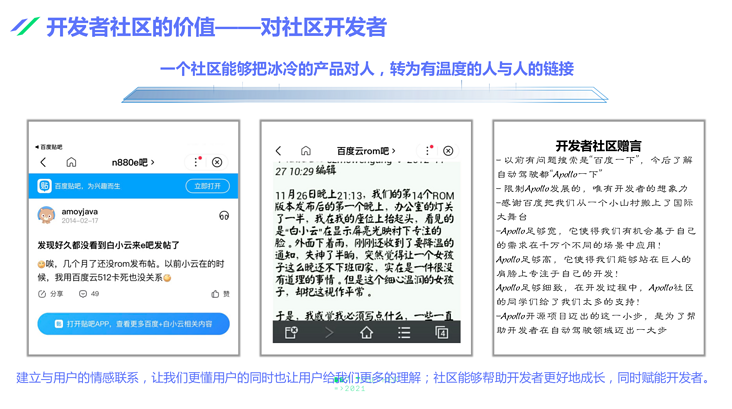This screenshot has height=409, width=732.
Task: Open the tabs counter icon showing 4
Action: tap(442, 332)
